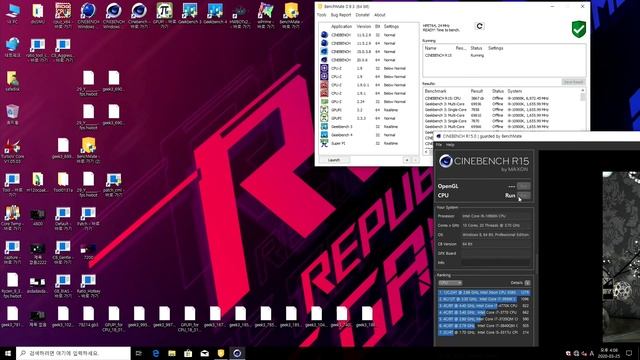Open Task View from the taskbar
The width and height of the screenshot is (640, 360).
(x=139, y=353)
